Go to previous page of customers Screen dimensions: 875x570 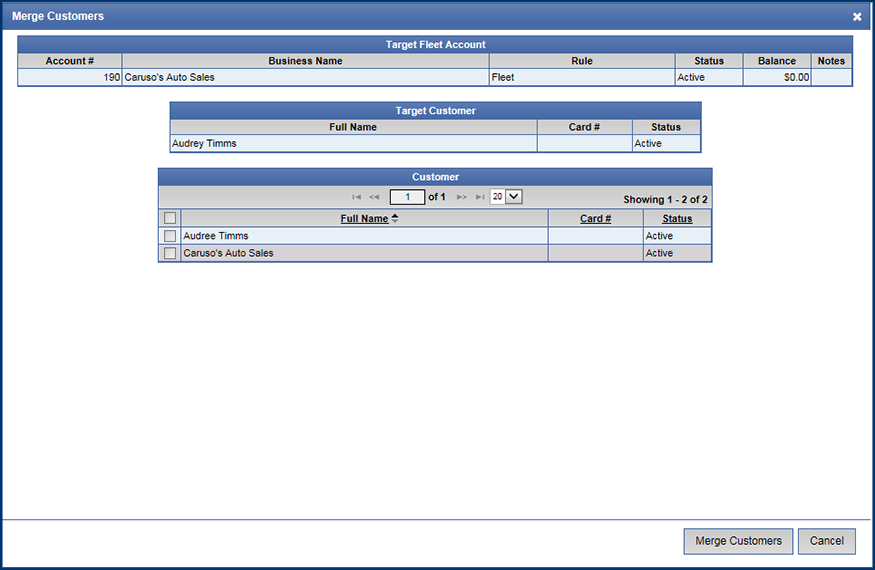click(x=375, y=197)
